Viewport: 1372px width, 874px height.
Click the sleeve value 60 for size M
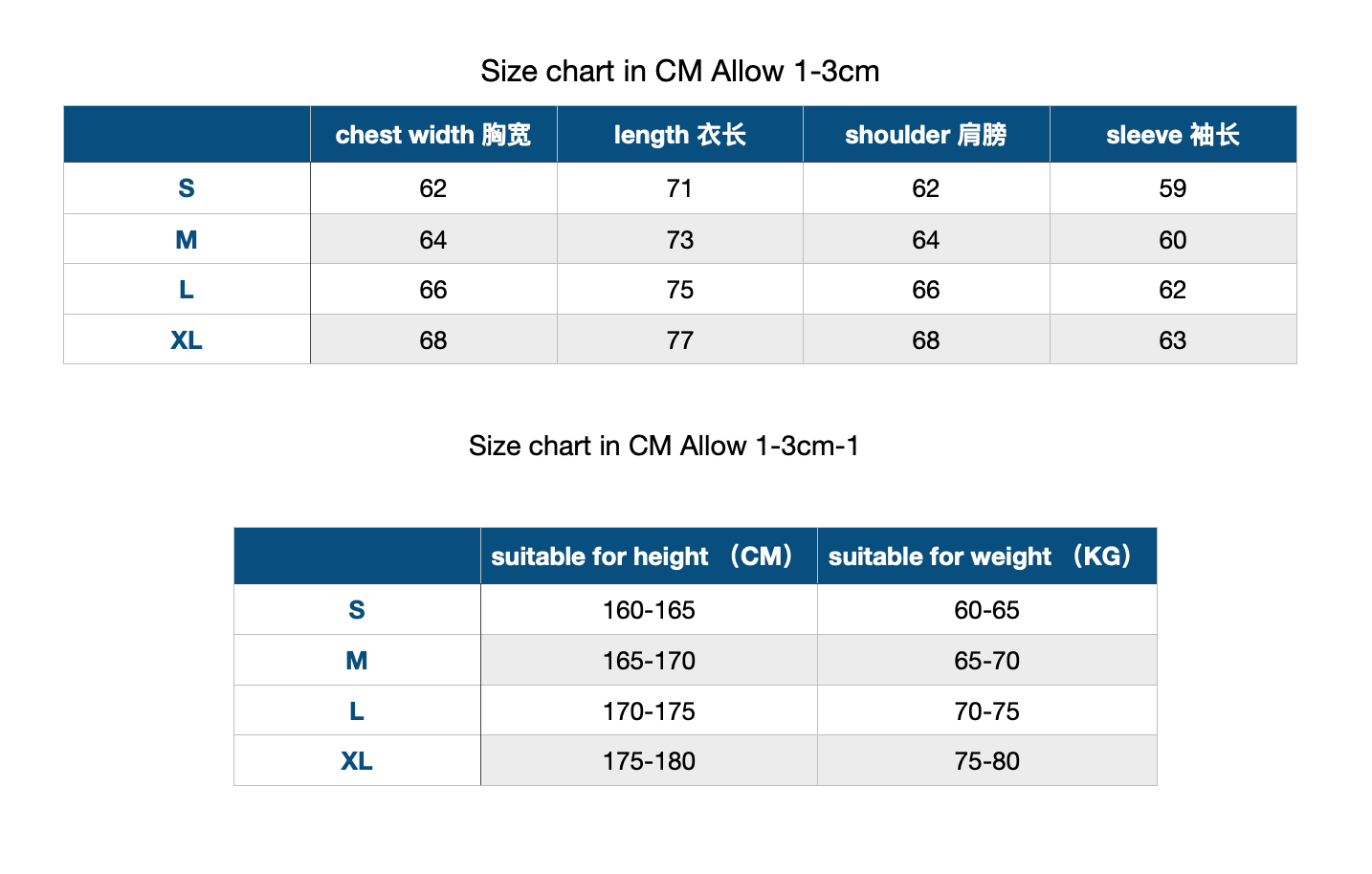(1172, 240)
